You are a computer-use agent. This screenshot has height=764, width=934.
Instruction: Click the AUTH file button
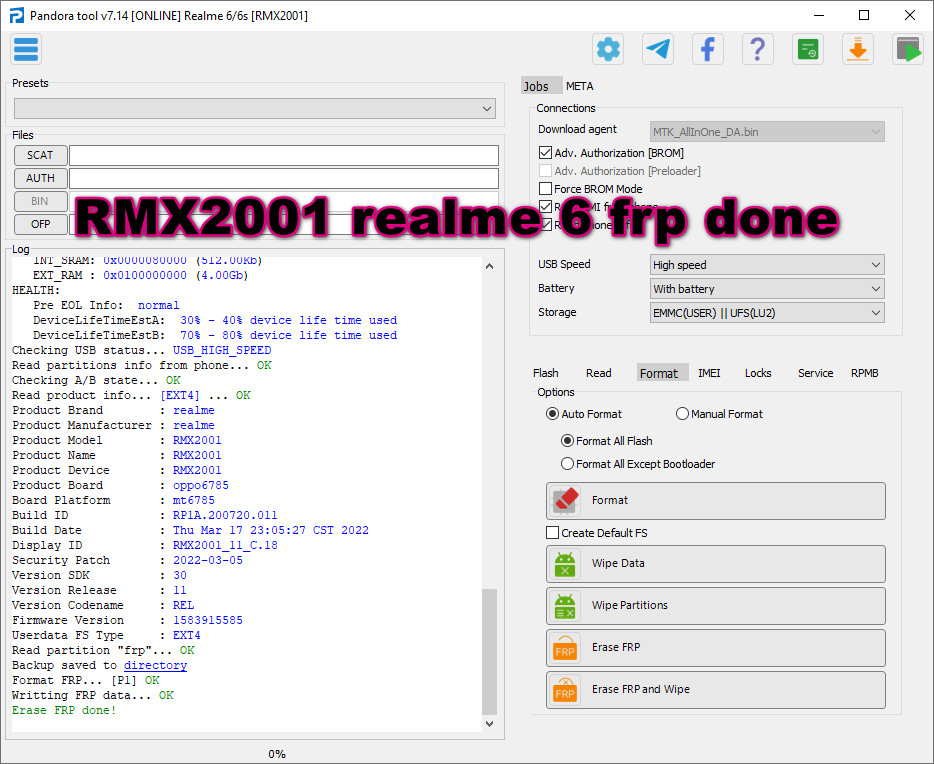[41, 179]
